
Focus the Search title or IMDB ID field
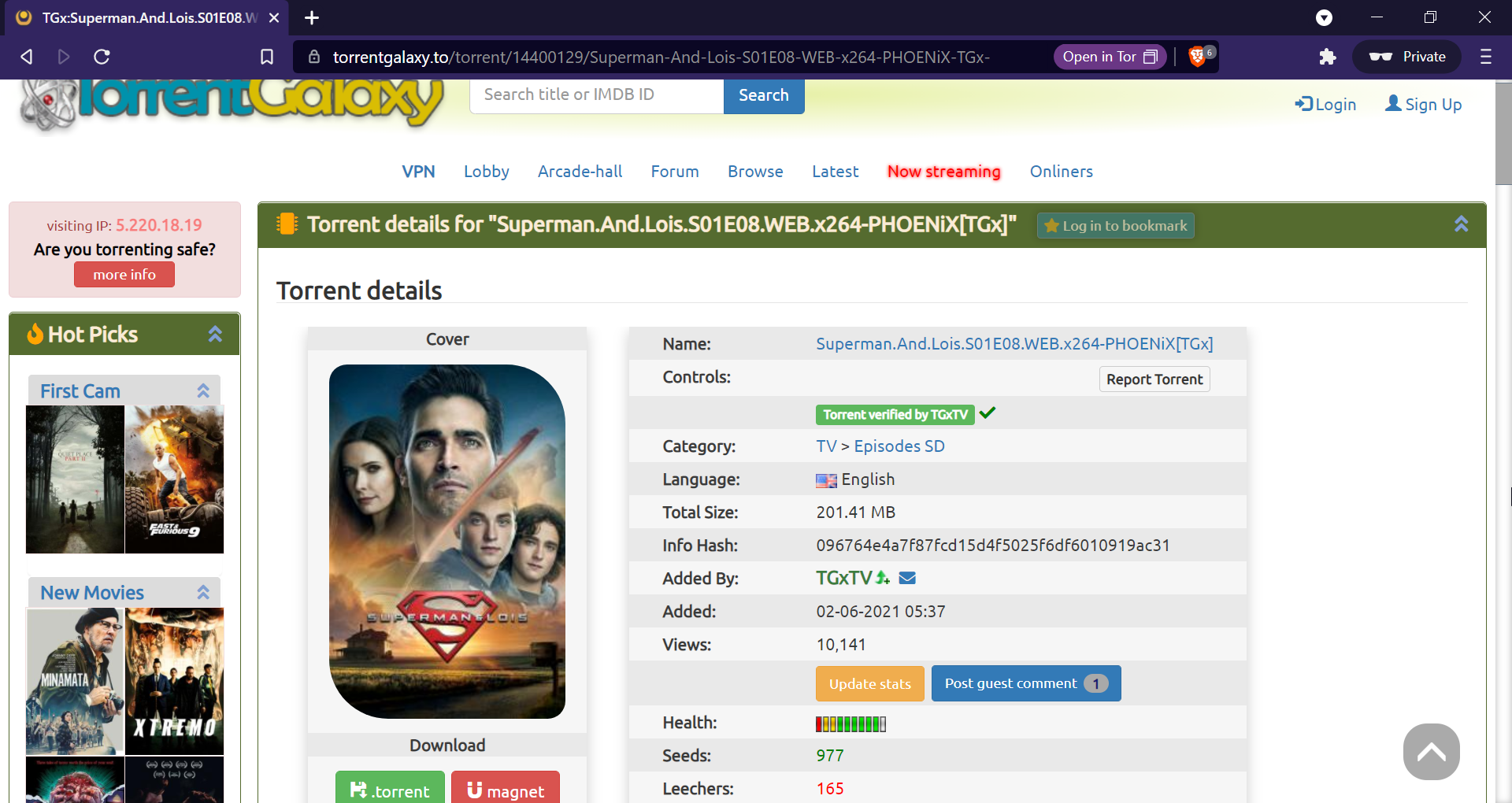(597, 95)
